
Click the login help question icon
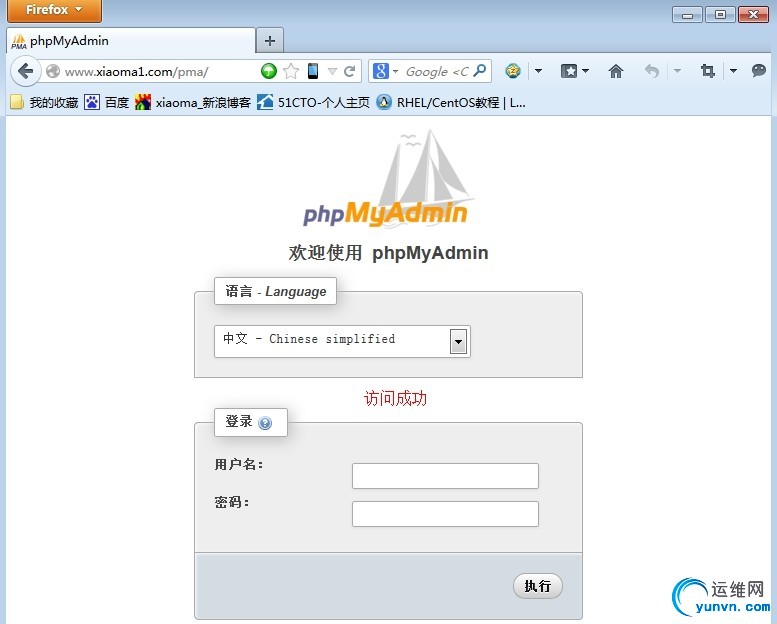265,423
